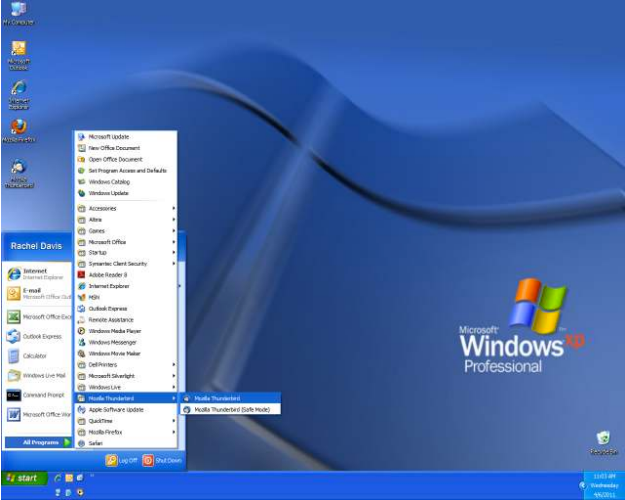The height and width of the screenshot is (500, 625).
Task: Expand the Games folder submenu
Action: click(126, 230)
